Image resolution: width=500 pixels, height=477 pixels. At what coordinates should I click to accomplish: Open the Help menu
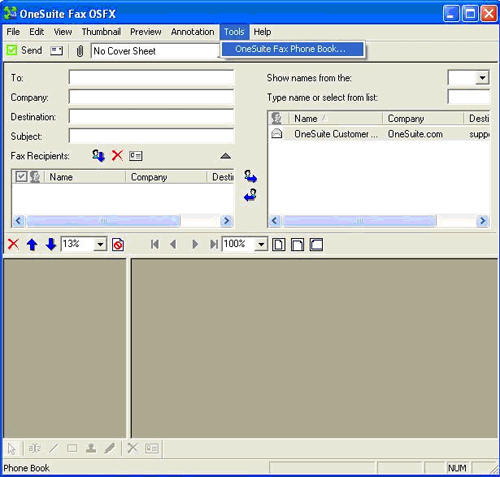coord(262,32)
